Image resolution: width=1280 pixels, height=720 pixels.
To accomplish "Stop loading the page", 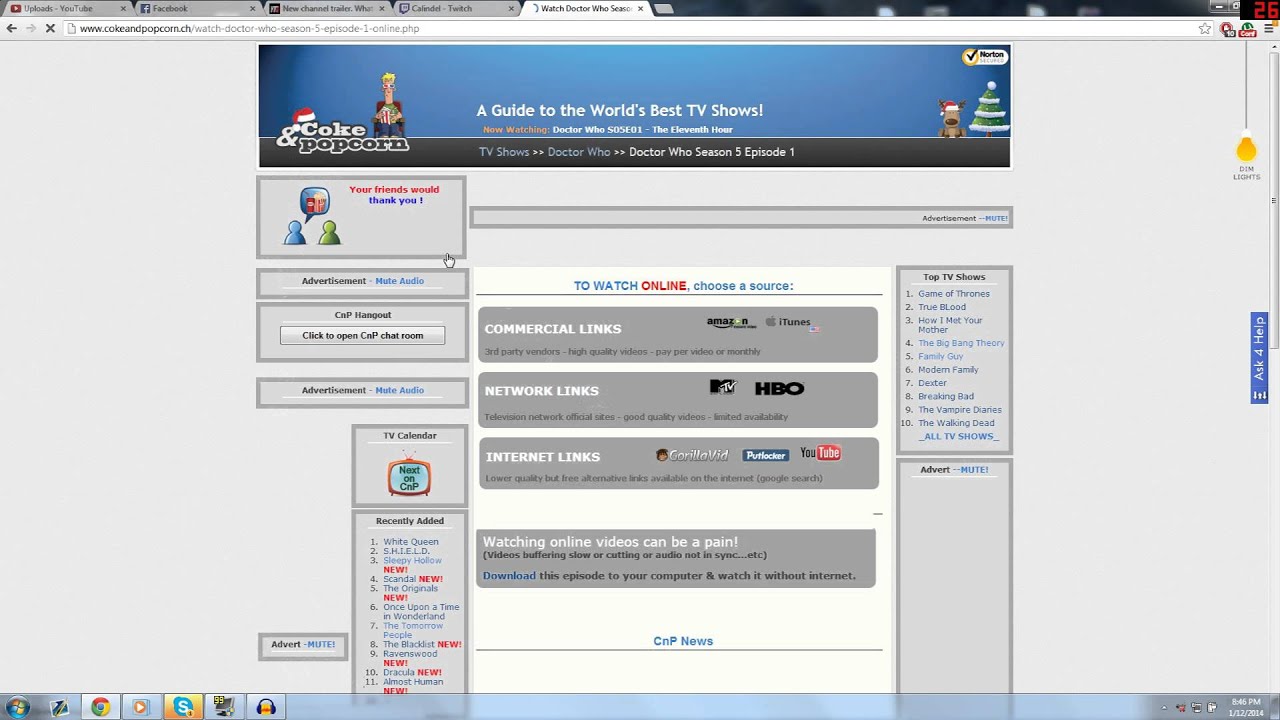I will click(x=49, y=28).
